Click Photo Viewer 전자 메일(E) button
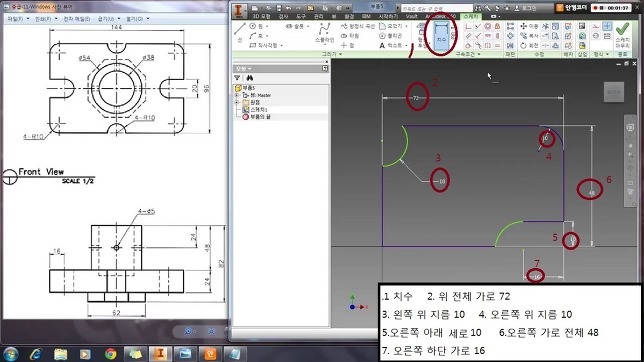644x362 pixels. point(77,19)
